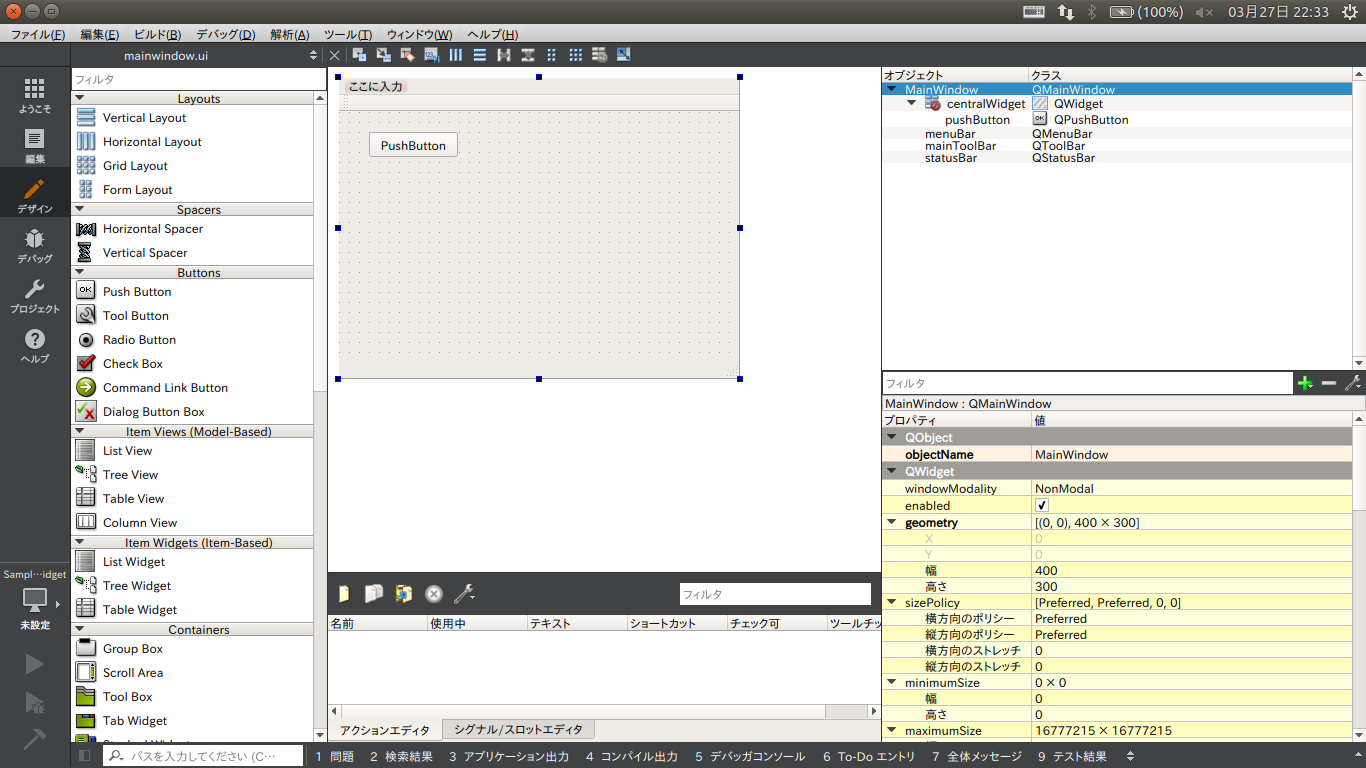Click PushButton on the form canvas
The image size is (1366, 768).
click(413, 145)
